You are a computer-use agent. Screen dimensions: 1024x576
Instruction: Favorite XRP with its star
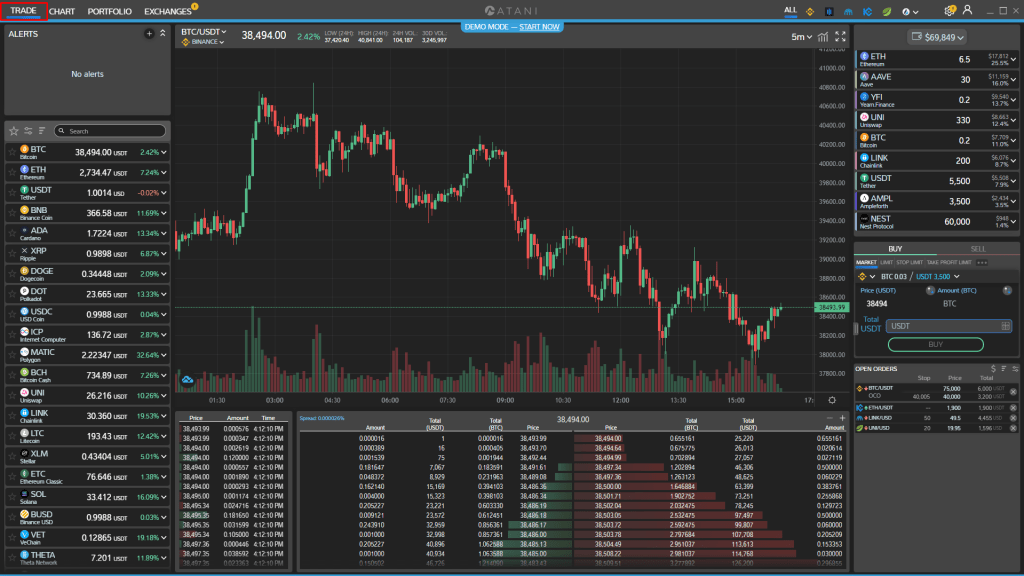pyautogui.click(x=12, y=253)
